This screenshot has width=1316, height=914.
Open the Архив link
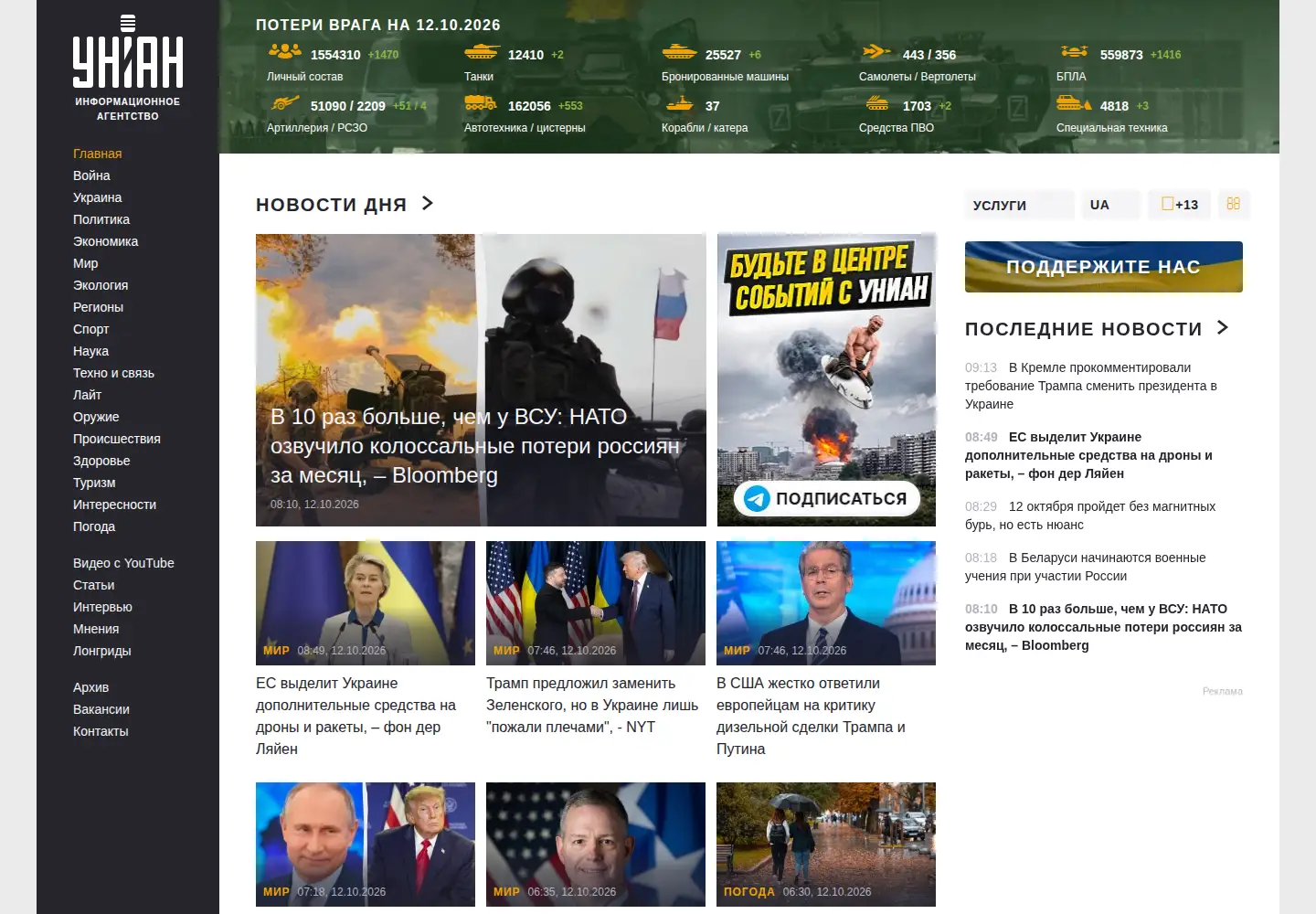pos(90,687)
